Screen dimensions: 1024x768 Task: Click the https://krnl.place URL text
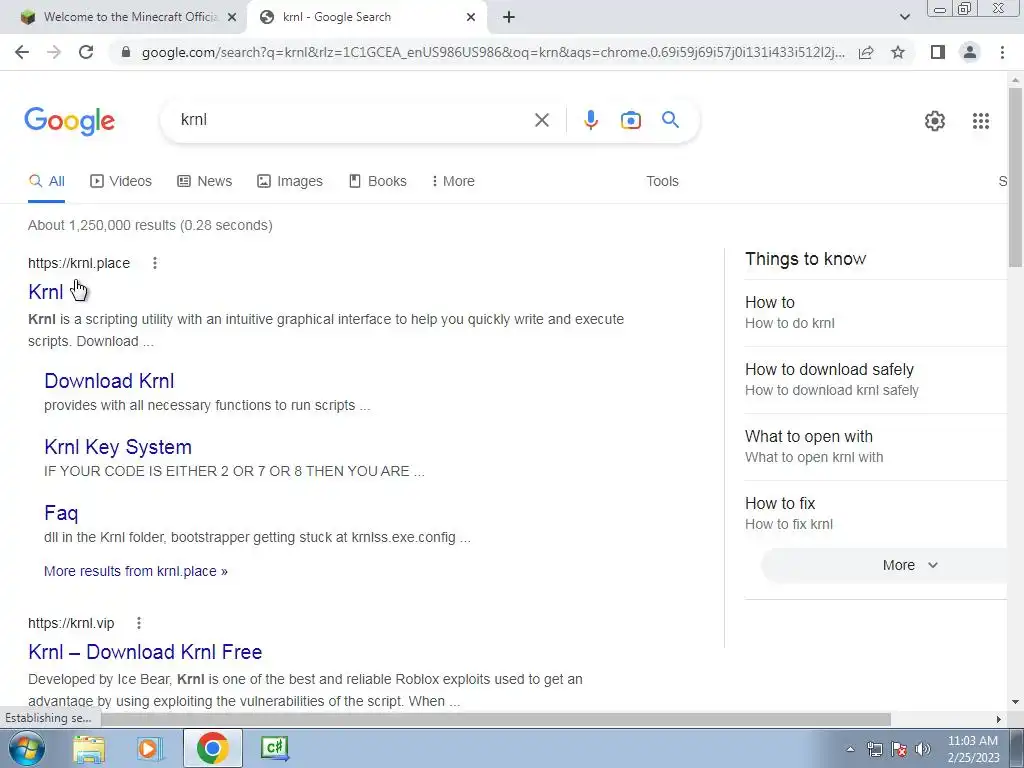[x=79, y=263]
